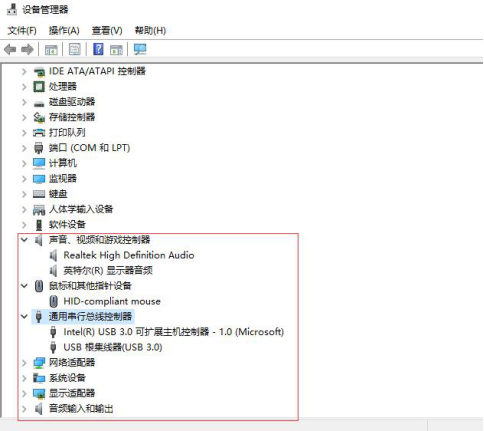This screenshot has width=484, height=431.
Task: Expand the 监视器 node chevron
Action: (x=24, y=179)
